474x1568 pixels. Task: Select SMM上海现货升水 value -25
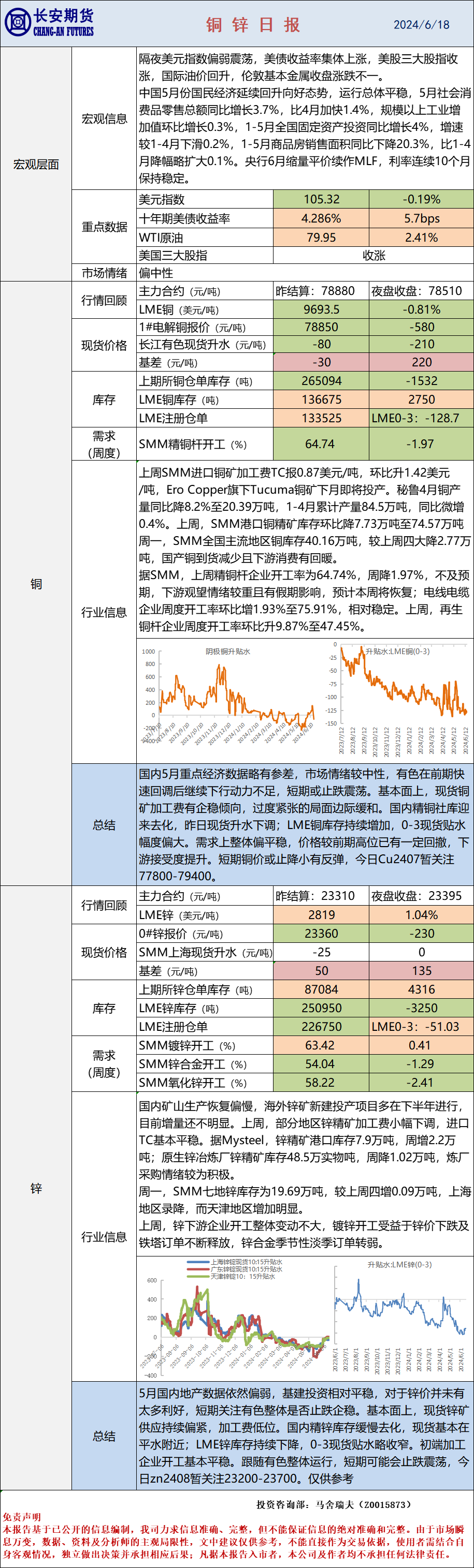(321, 952)
